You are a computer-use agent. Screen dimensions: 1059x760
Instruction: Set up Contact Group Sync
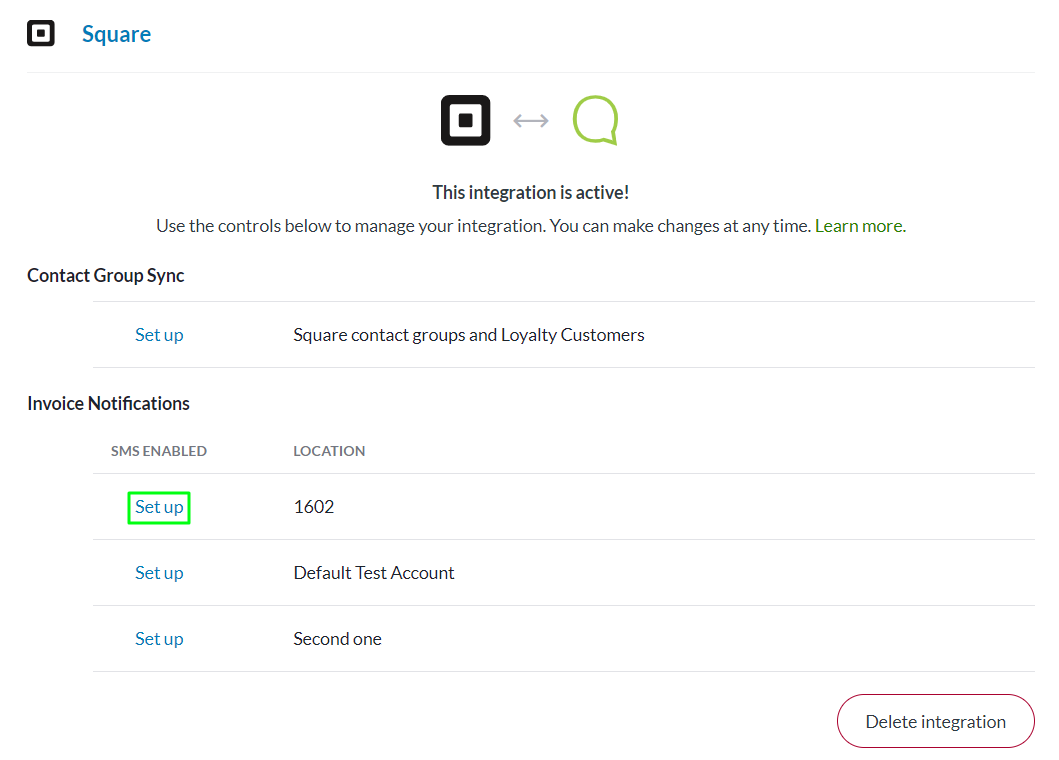click(x=159, y=335)
